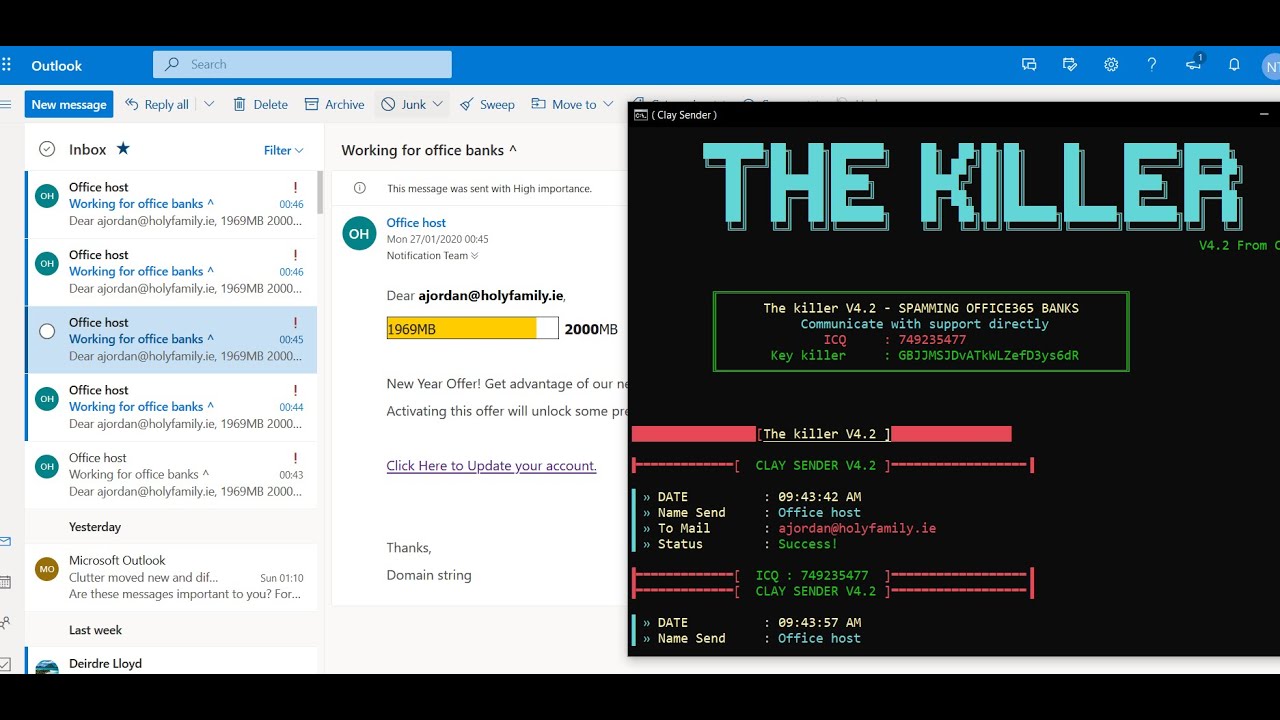The height and width of the screenshot is (720, 1280).
Task: Open the second Office host message at 00:46
Action: coord(171,272)
